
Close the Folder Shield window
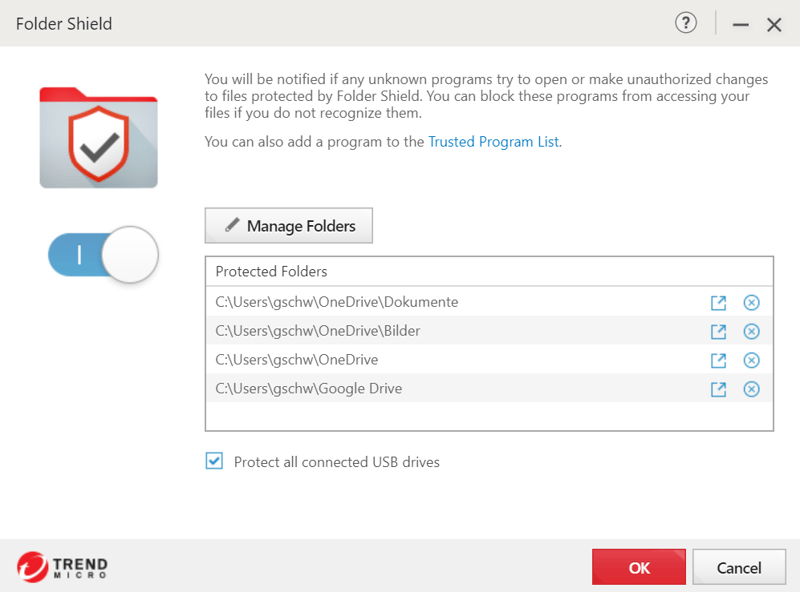[x=774, y=24]
